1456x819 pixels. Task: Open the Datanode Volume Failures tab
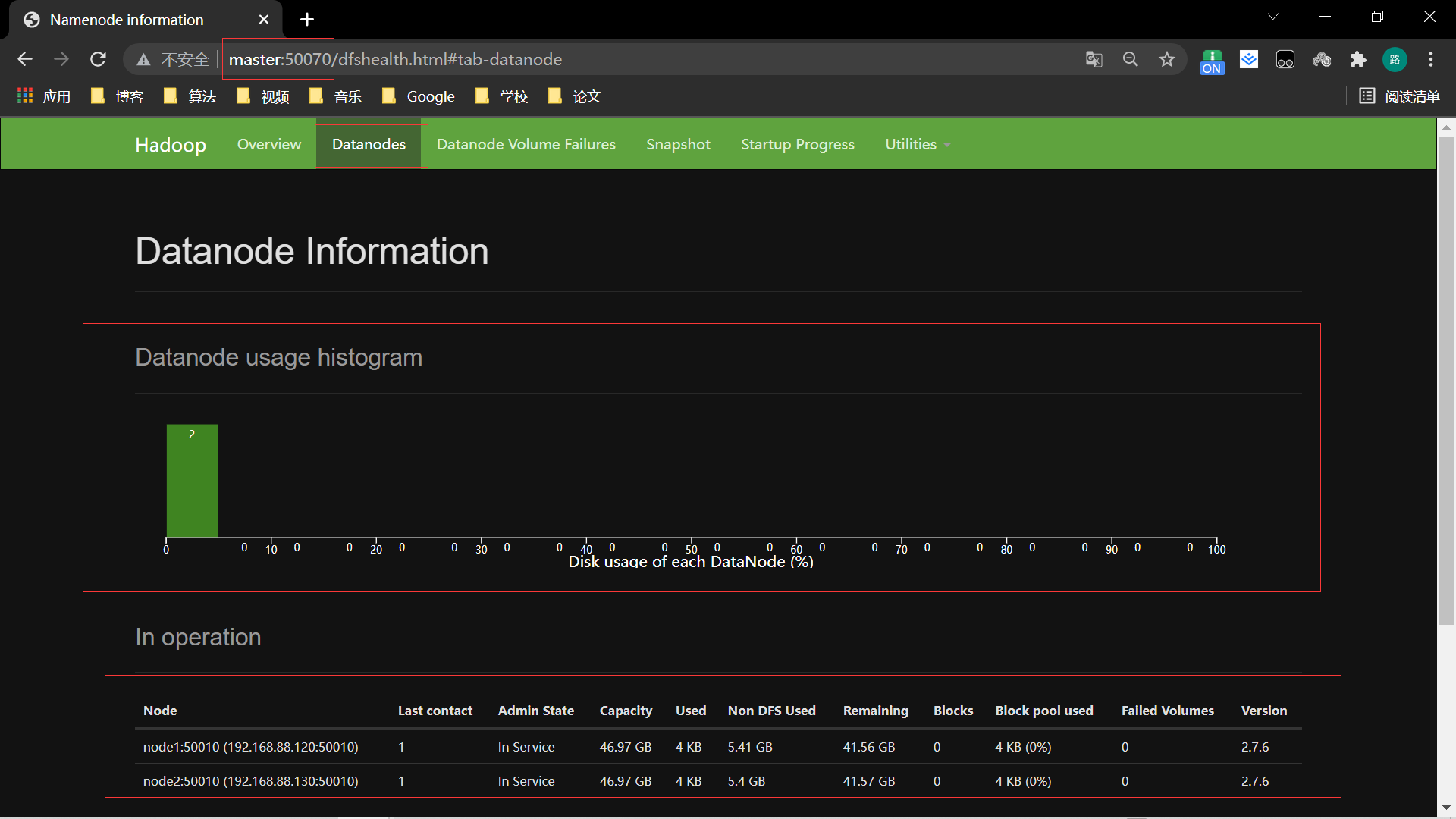(526, 144)
